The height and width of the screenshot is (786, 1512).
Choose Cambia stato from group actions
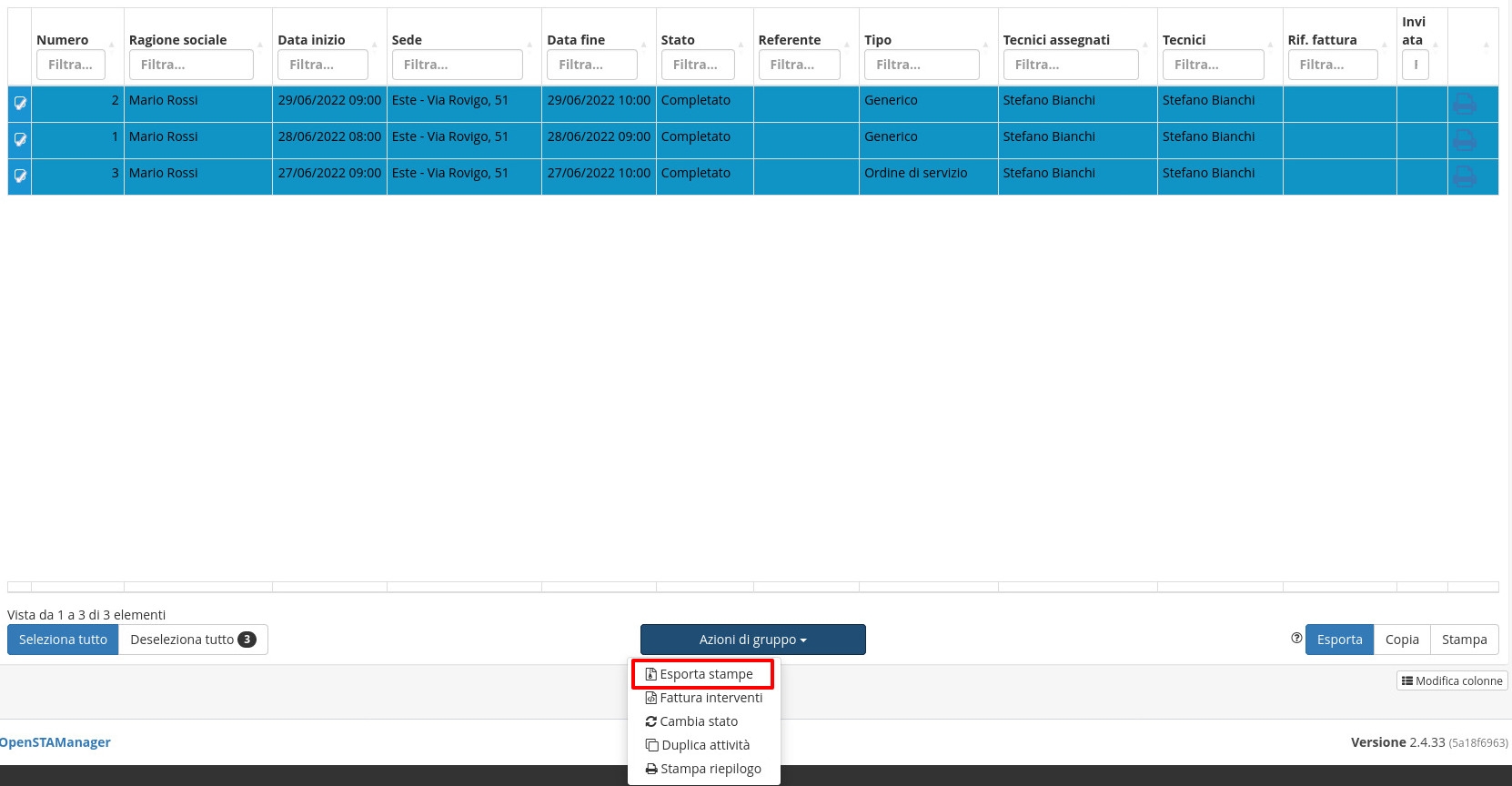(692, 721)
